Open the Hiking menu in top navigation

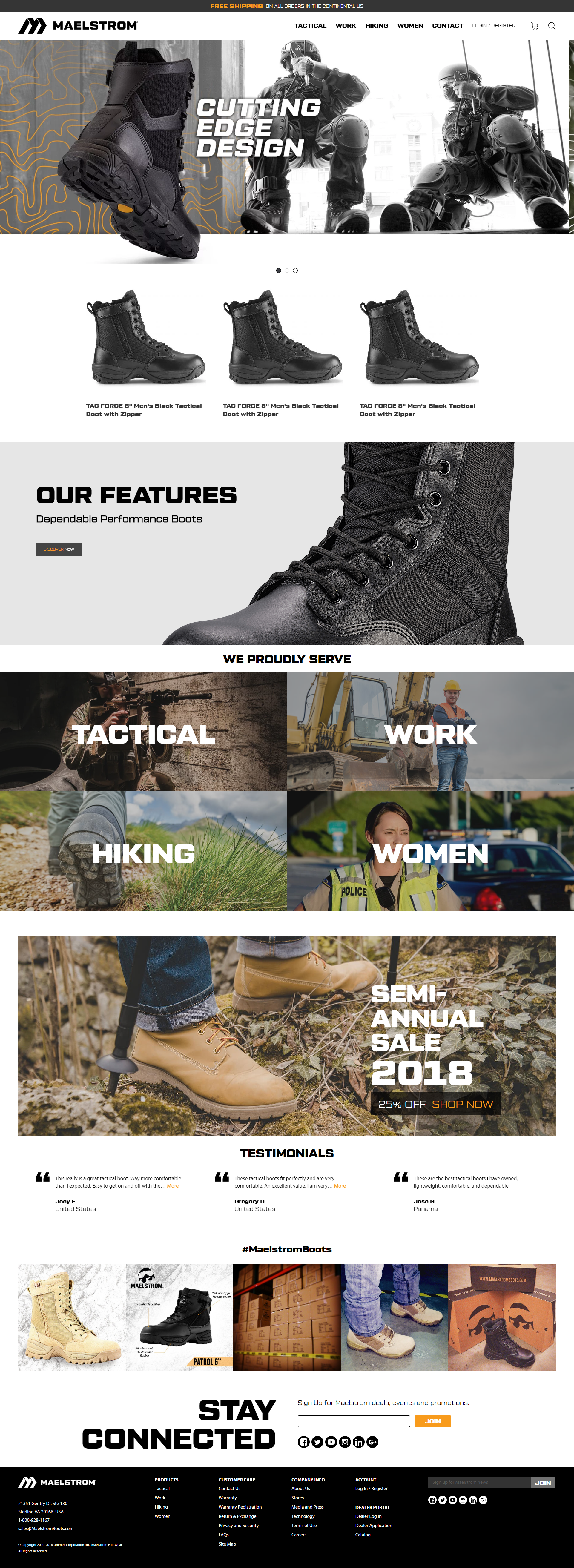(377, 26)
